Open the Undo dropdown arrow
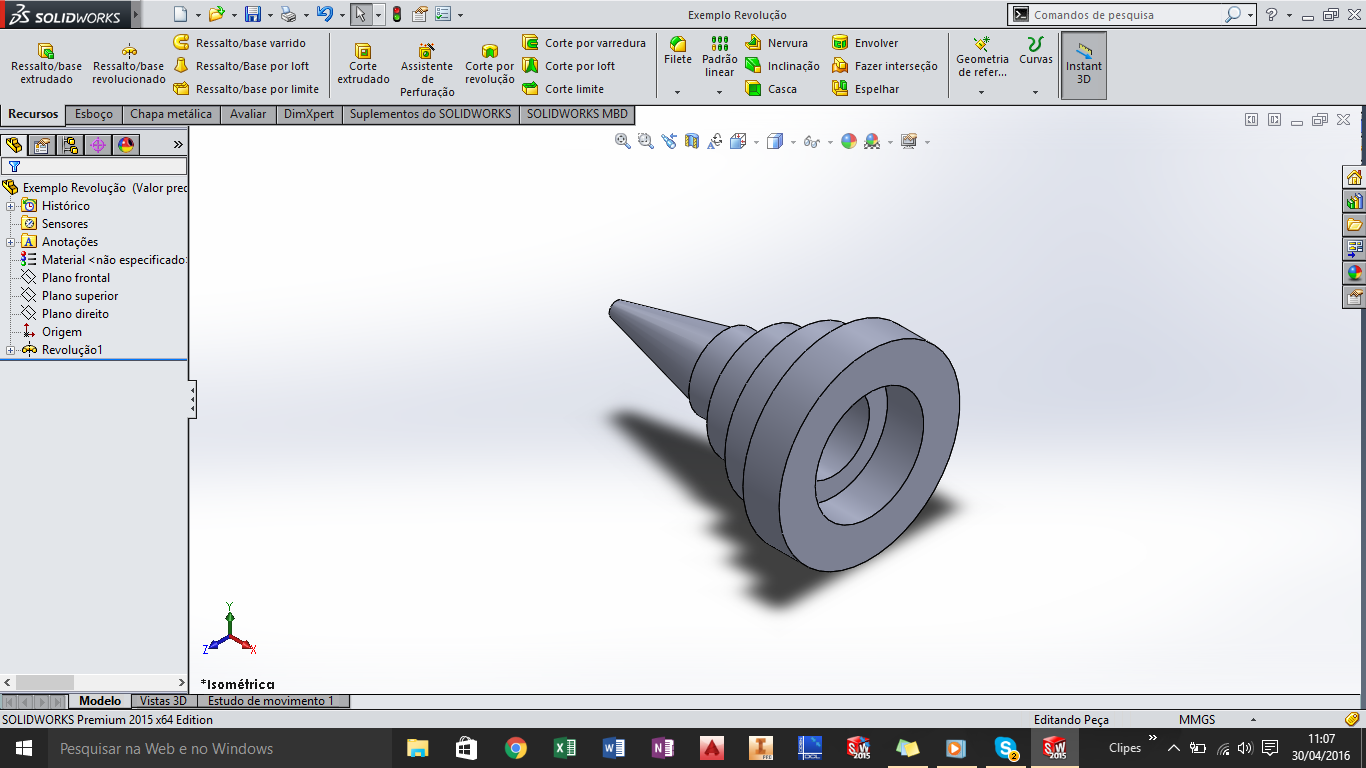Viewport: 1366px width, 768px height. 342,15
